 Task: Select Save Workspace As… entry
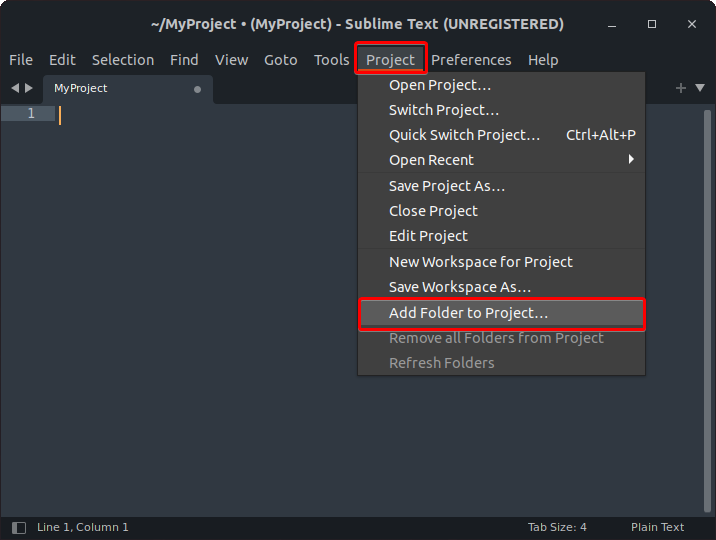click(501, 287)
